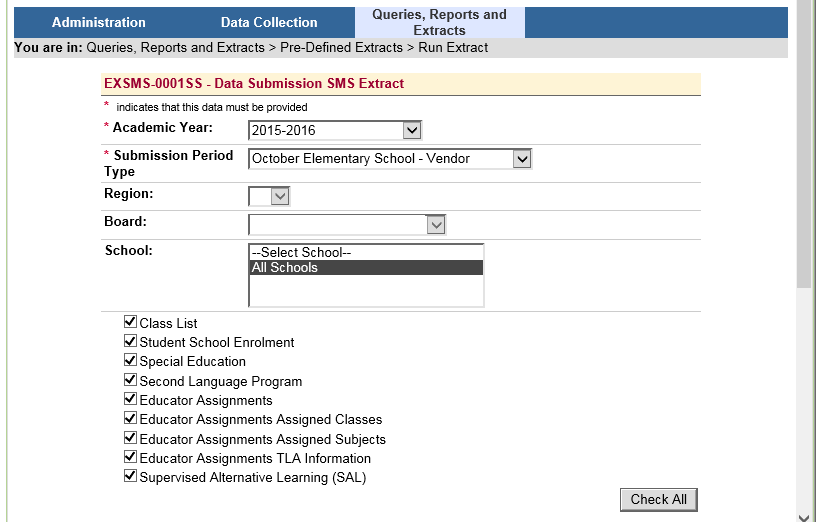The width and height of the screenshot is (826, 525).
Task: Disable the Special Education checkbox
Action: (130, 361)
